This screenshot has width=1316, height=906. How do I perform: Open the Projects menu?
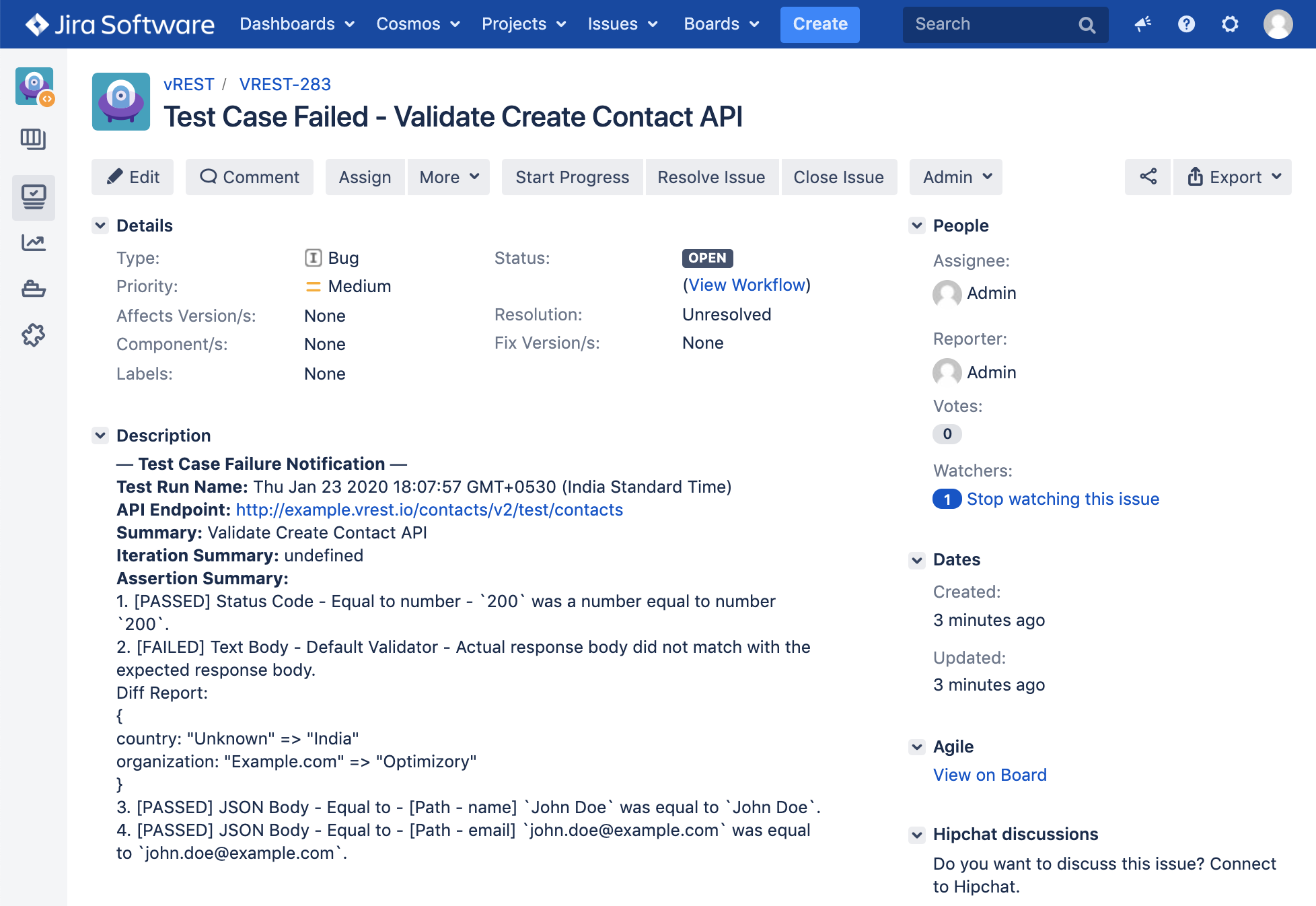pos(523,24)
